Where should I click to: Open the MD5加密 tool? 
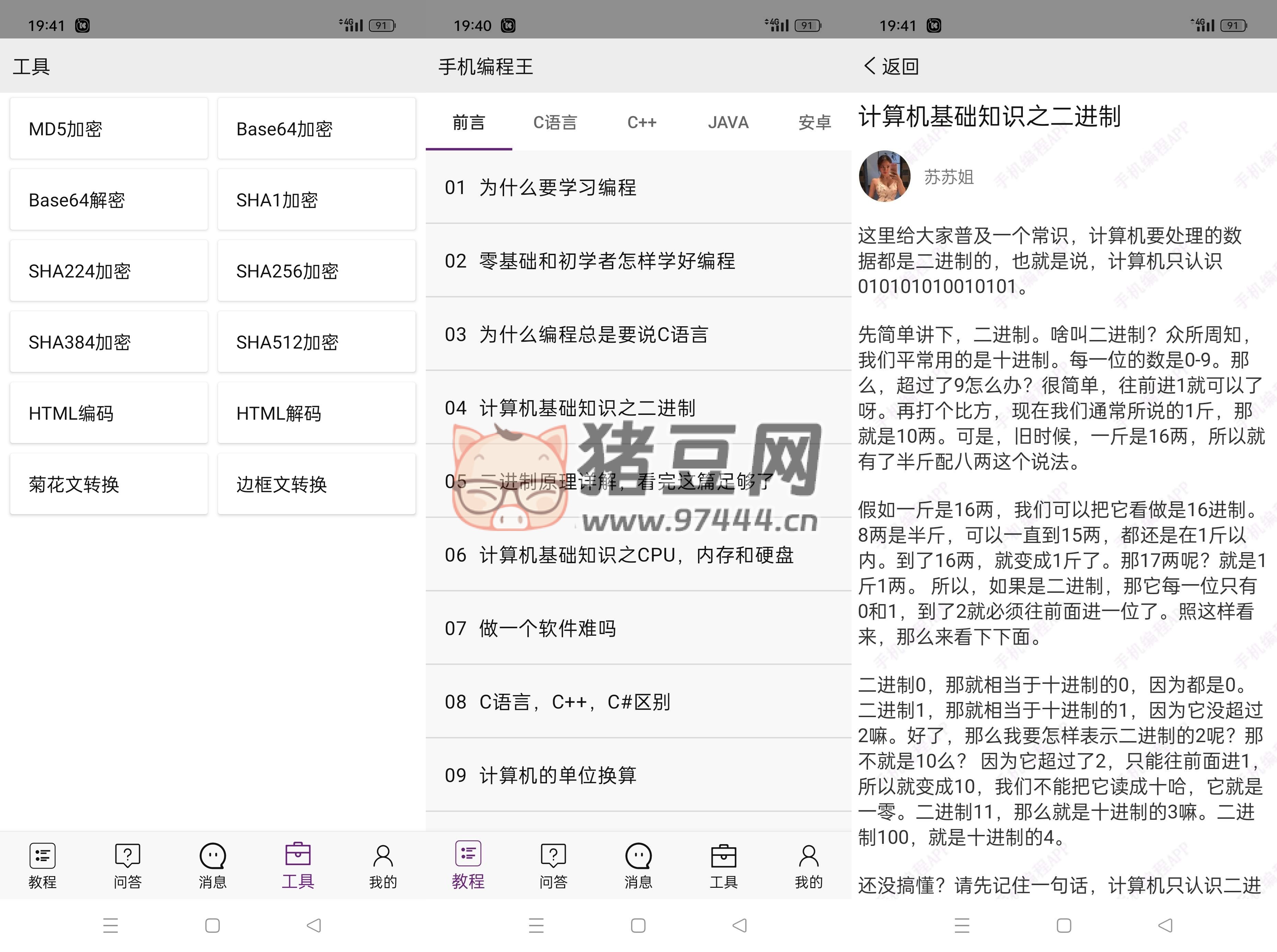pyautogui.click(x=109, y=129)
